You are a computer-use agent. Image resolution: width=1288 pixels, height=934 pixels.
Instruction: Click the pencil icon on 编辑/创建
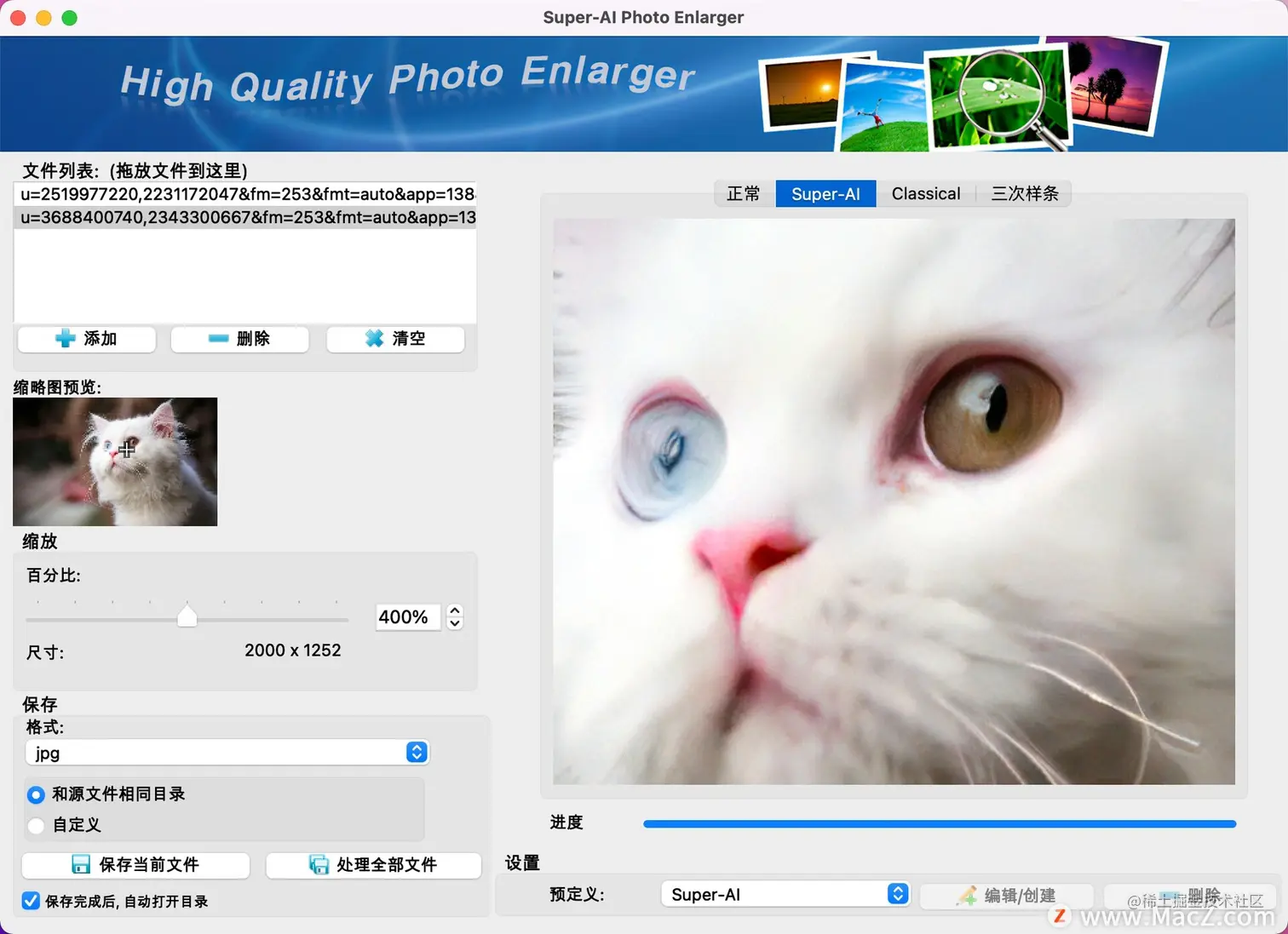pyautogui.click(x=967, y=896)
